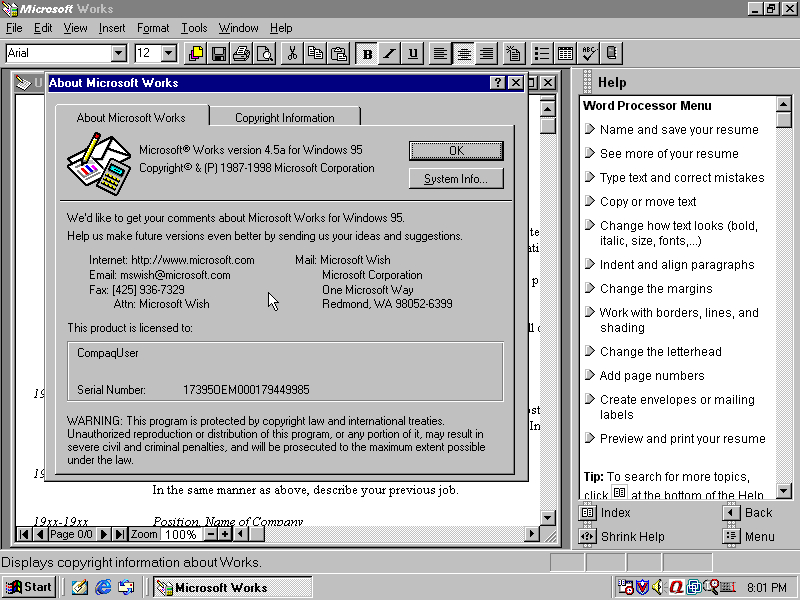
Task: Set right paragraph alignment
Action: tap(487, 53)
